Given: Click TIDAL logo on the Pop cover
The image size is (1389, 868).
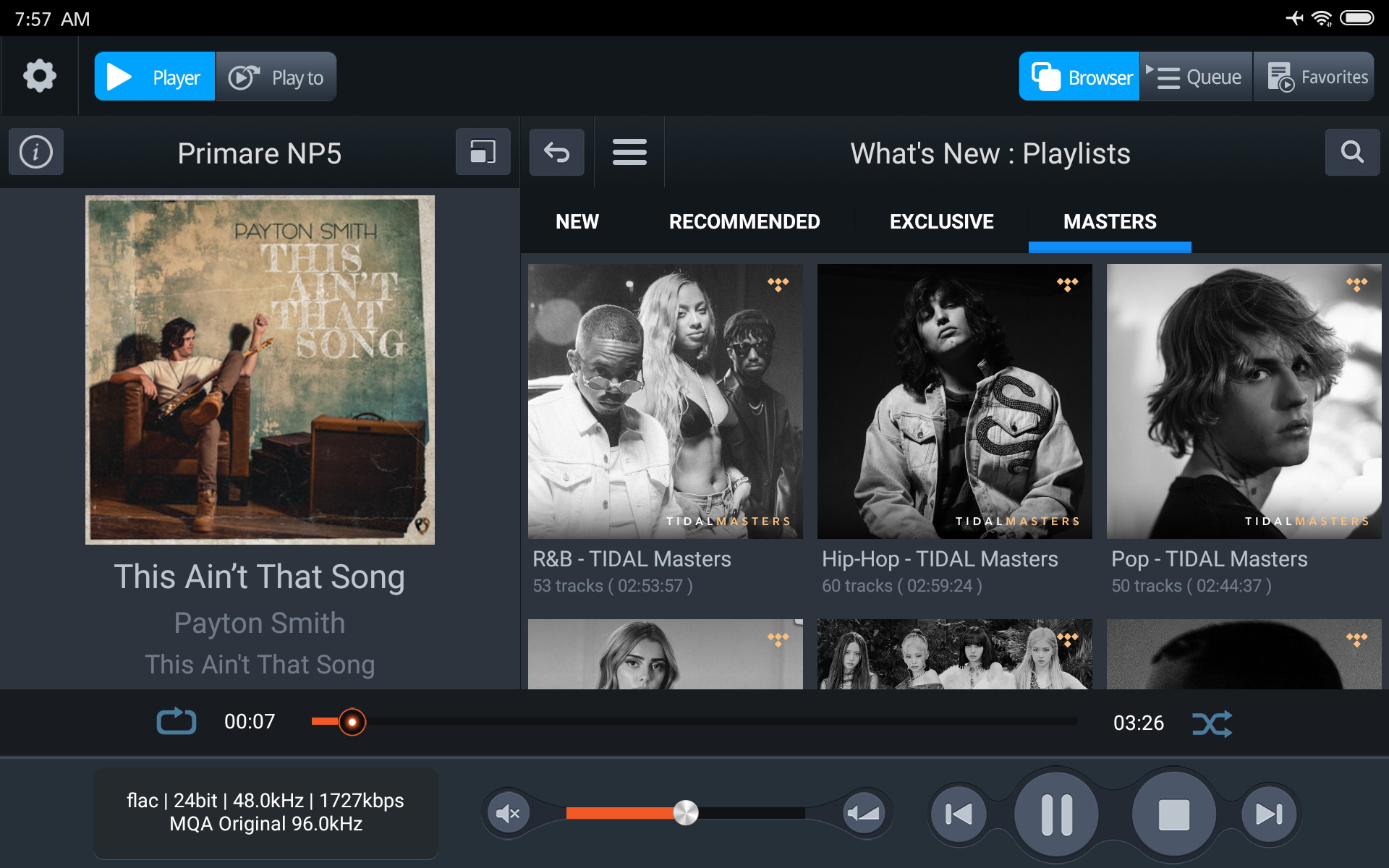Looking at the screenshot, I should pyautogui.click(x=1357, y=284).
